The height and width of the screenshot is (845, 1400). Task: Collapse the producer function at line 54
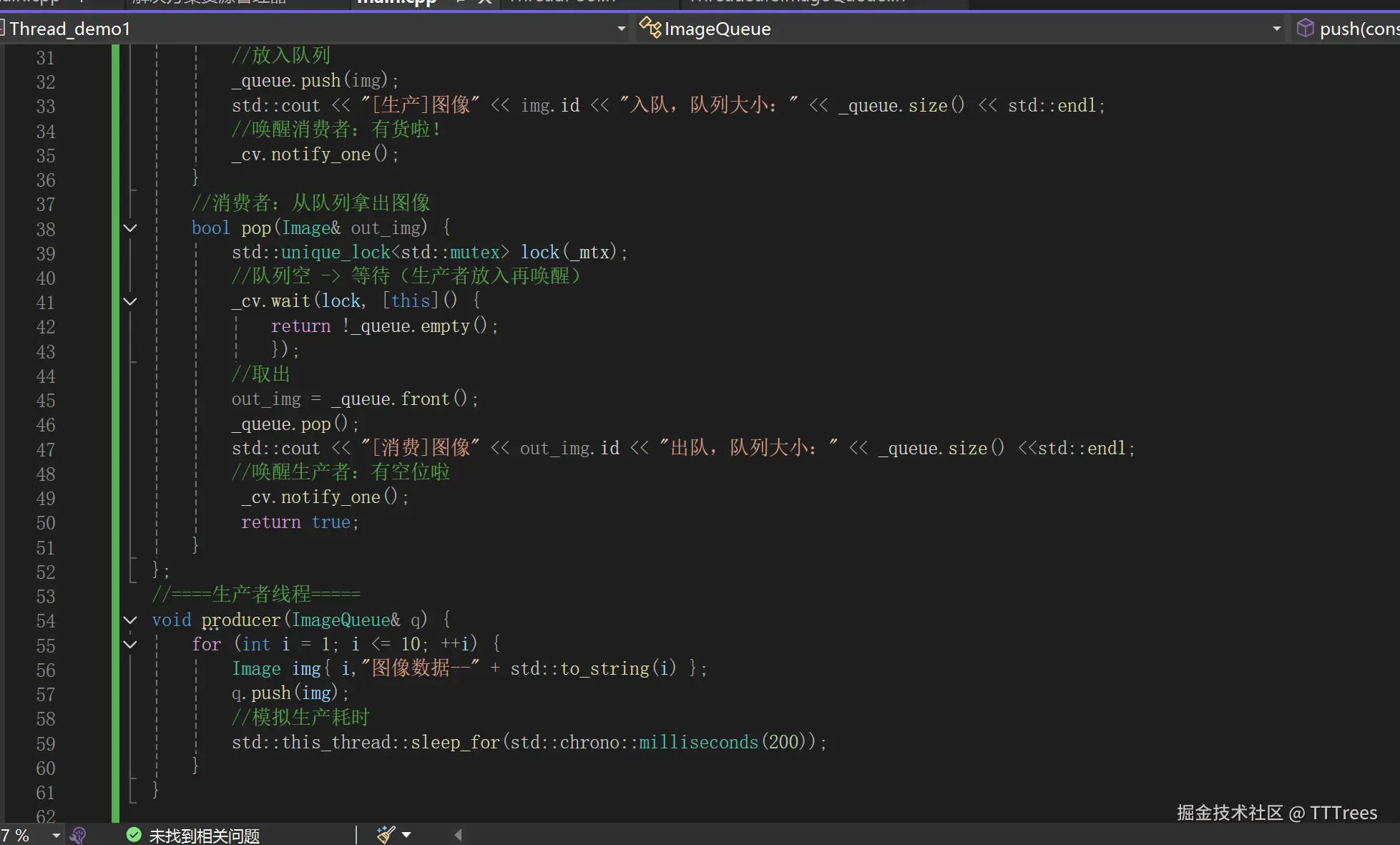(130, 620)
